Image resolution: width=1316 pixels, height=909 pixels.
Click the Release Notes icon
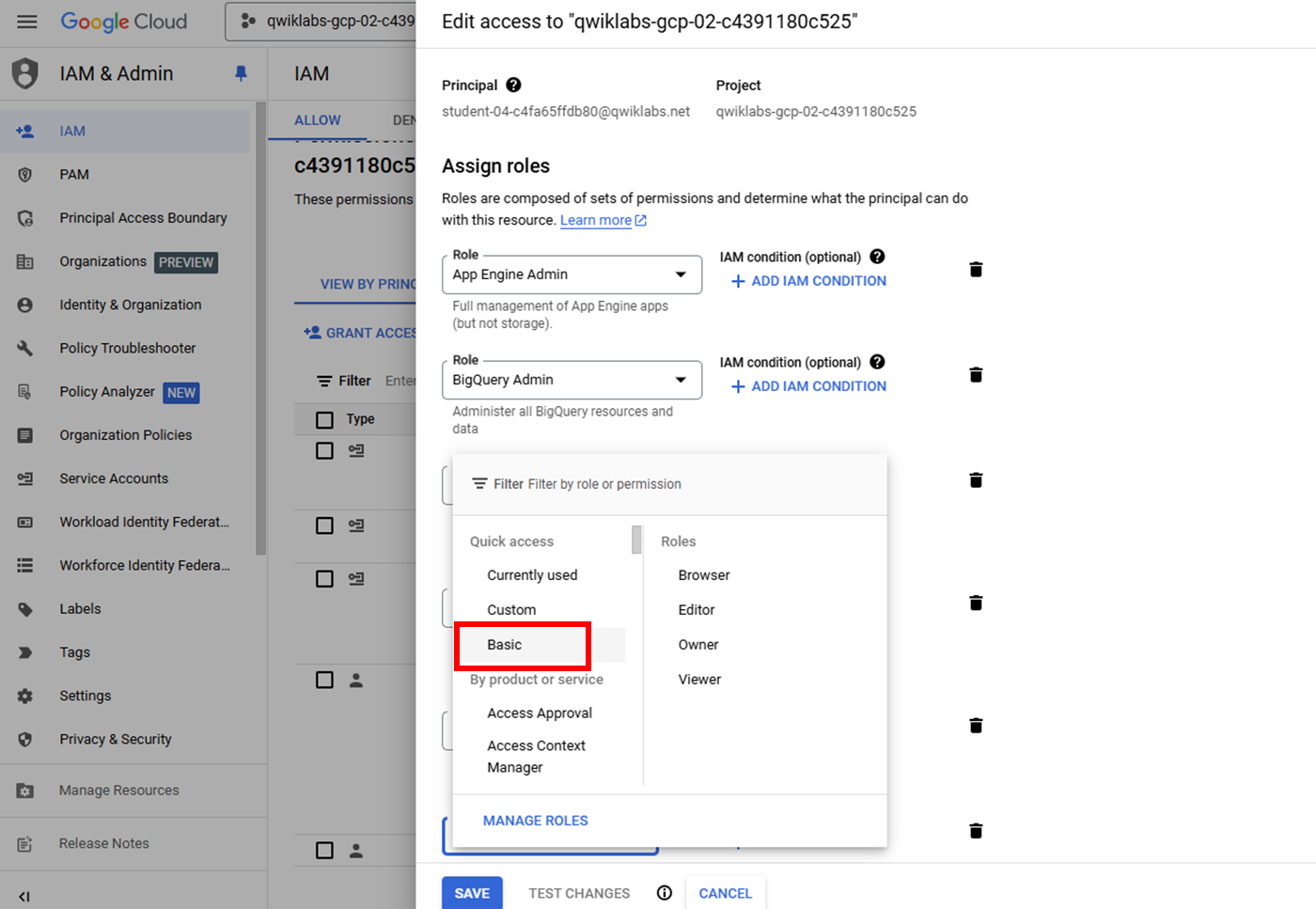click(25, 843)
